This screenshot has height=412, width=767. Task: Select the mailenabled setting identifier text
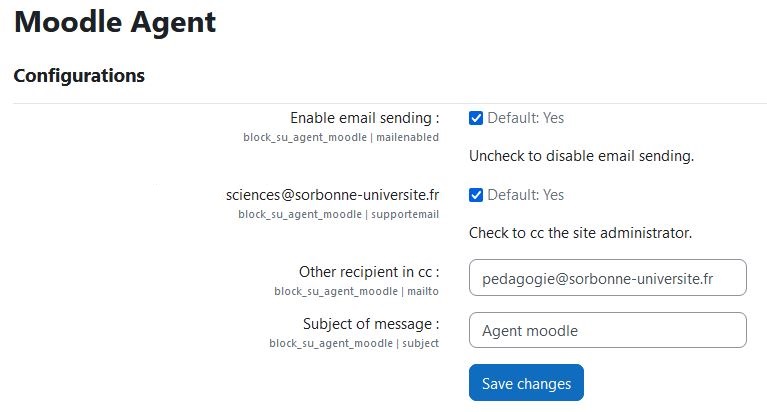pos(407,137)
